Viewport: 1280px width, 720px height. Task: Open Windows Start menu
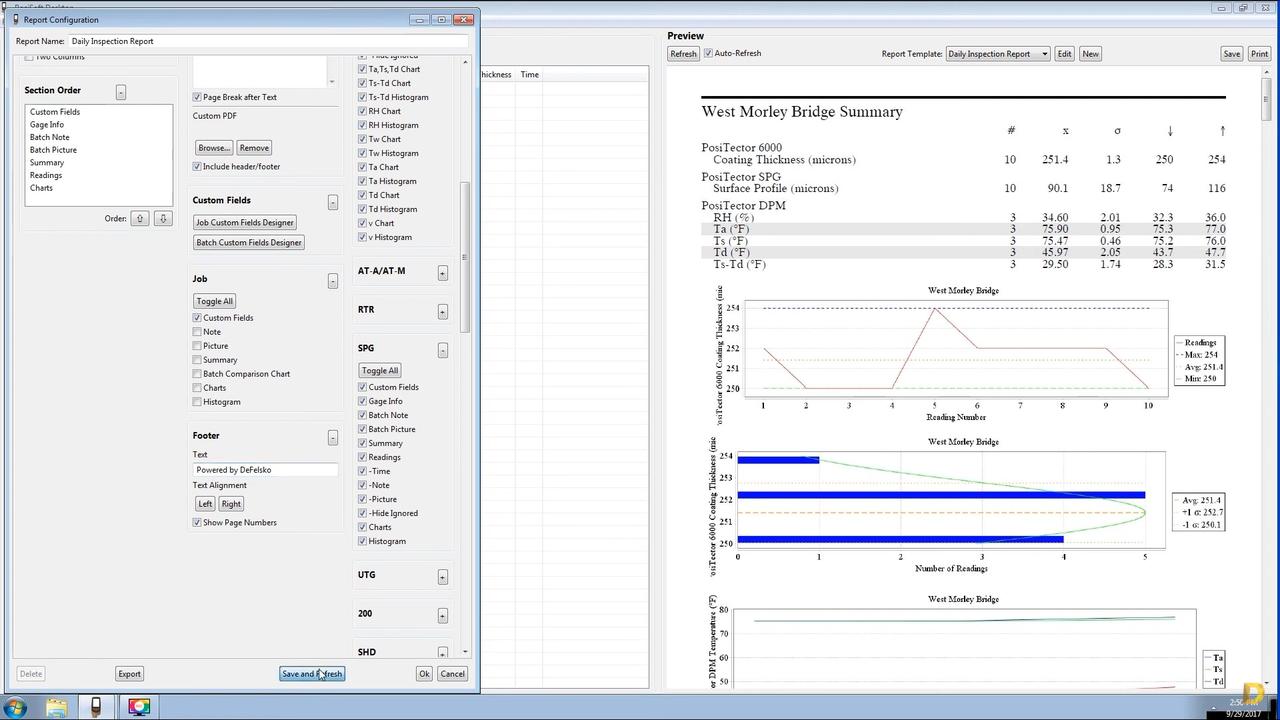(x=16, y=708)
